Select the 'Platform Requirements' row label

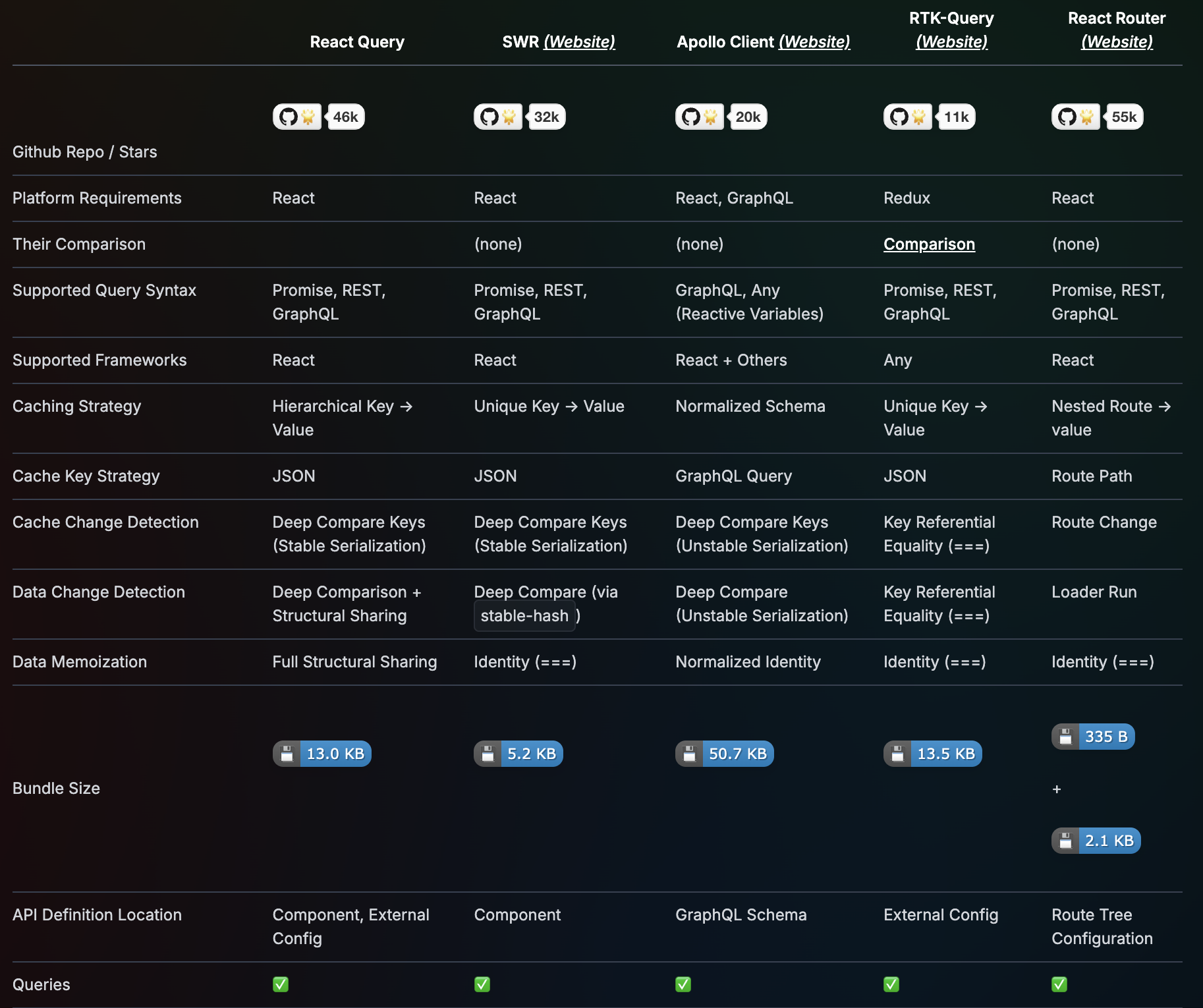[97, 198]
